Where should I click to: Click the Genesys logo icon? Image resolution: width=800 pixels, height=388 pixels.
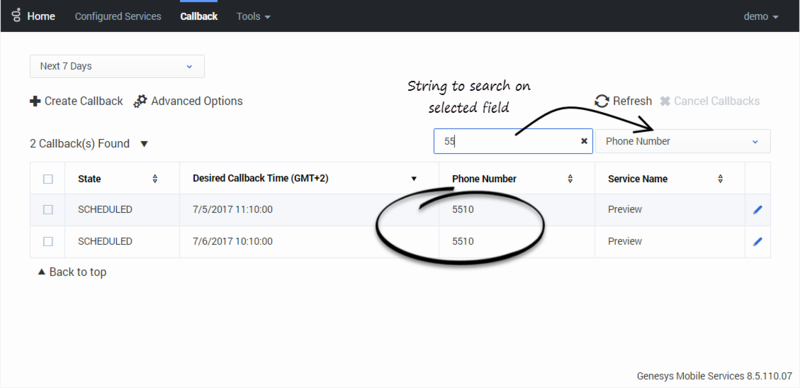[16, 16]
